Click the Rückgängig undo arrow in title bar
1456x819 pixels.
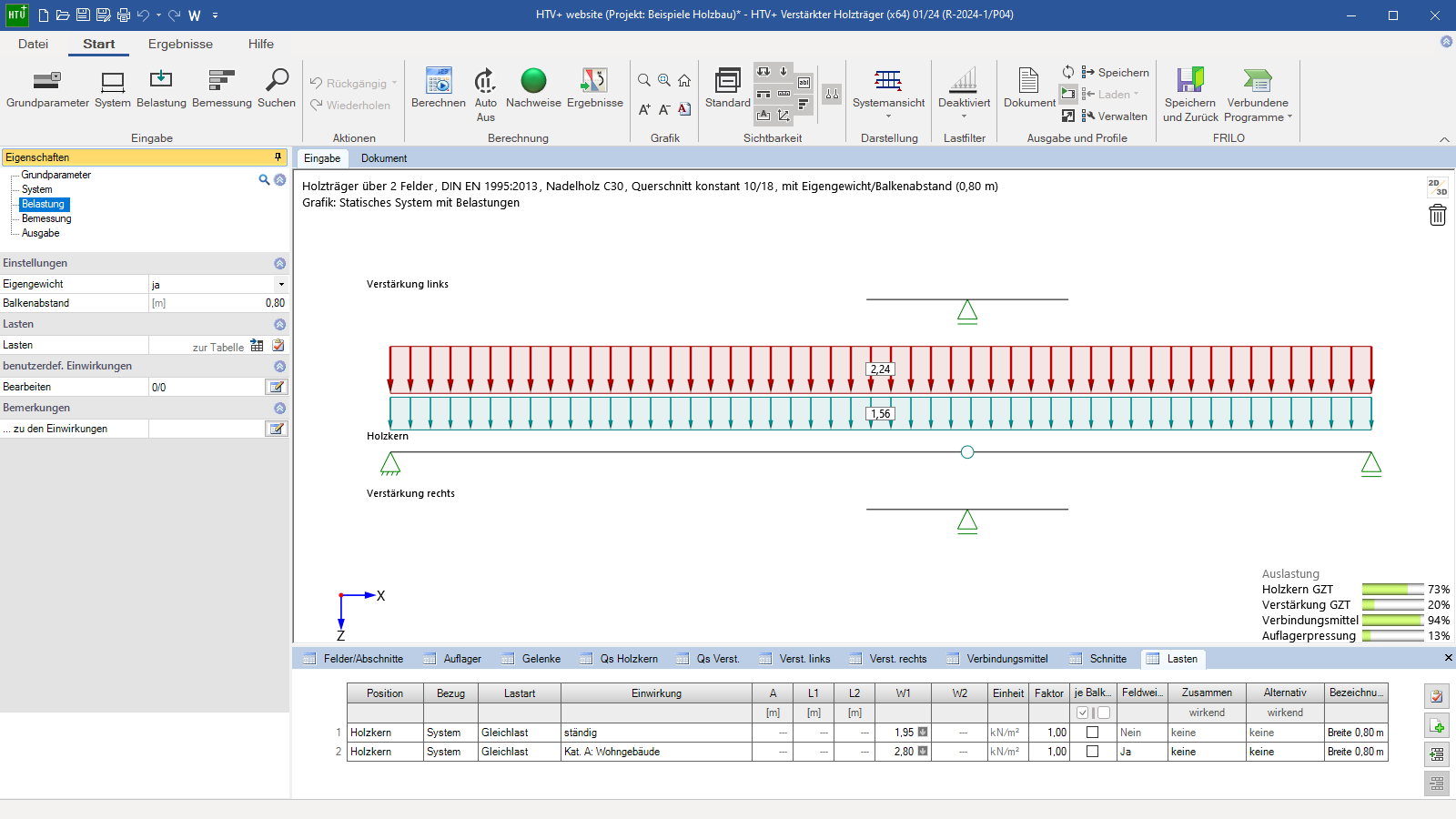click(x=142, y=15)
